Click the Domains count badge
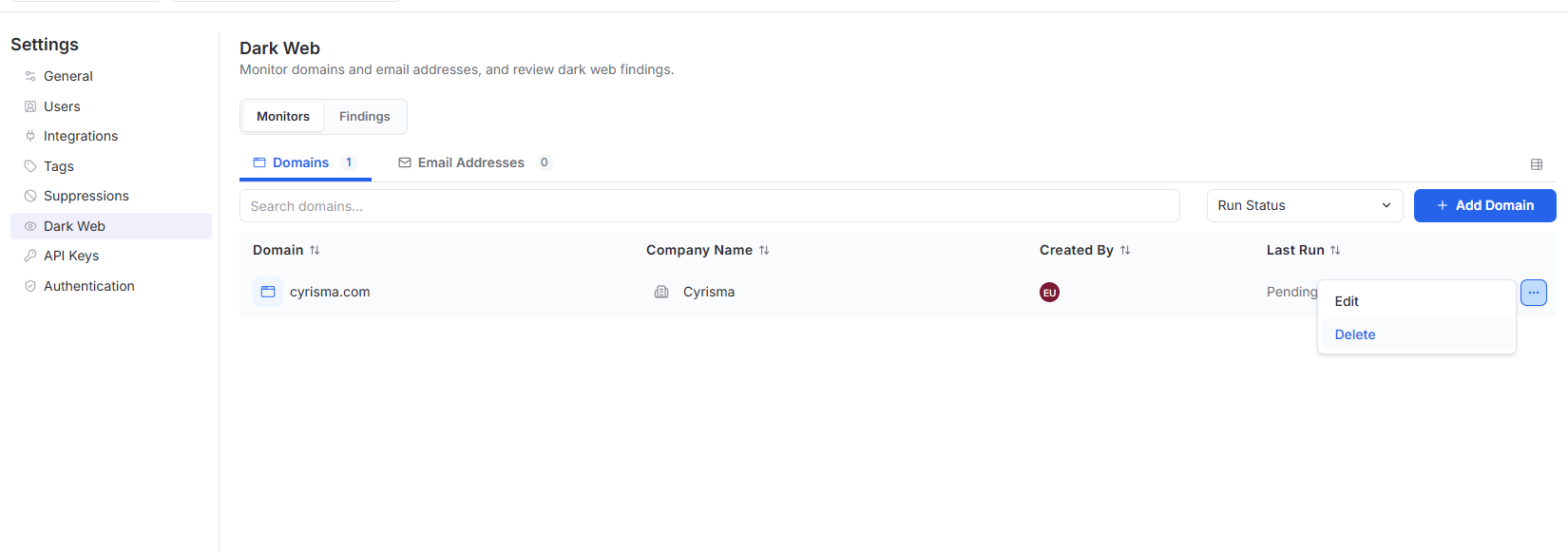1568x552 pixels. 349,162
